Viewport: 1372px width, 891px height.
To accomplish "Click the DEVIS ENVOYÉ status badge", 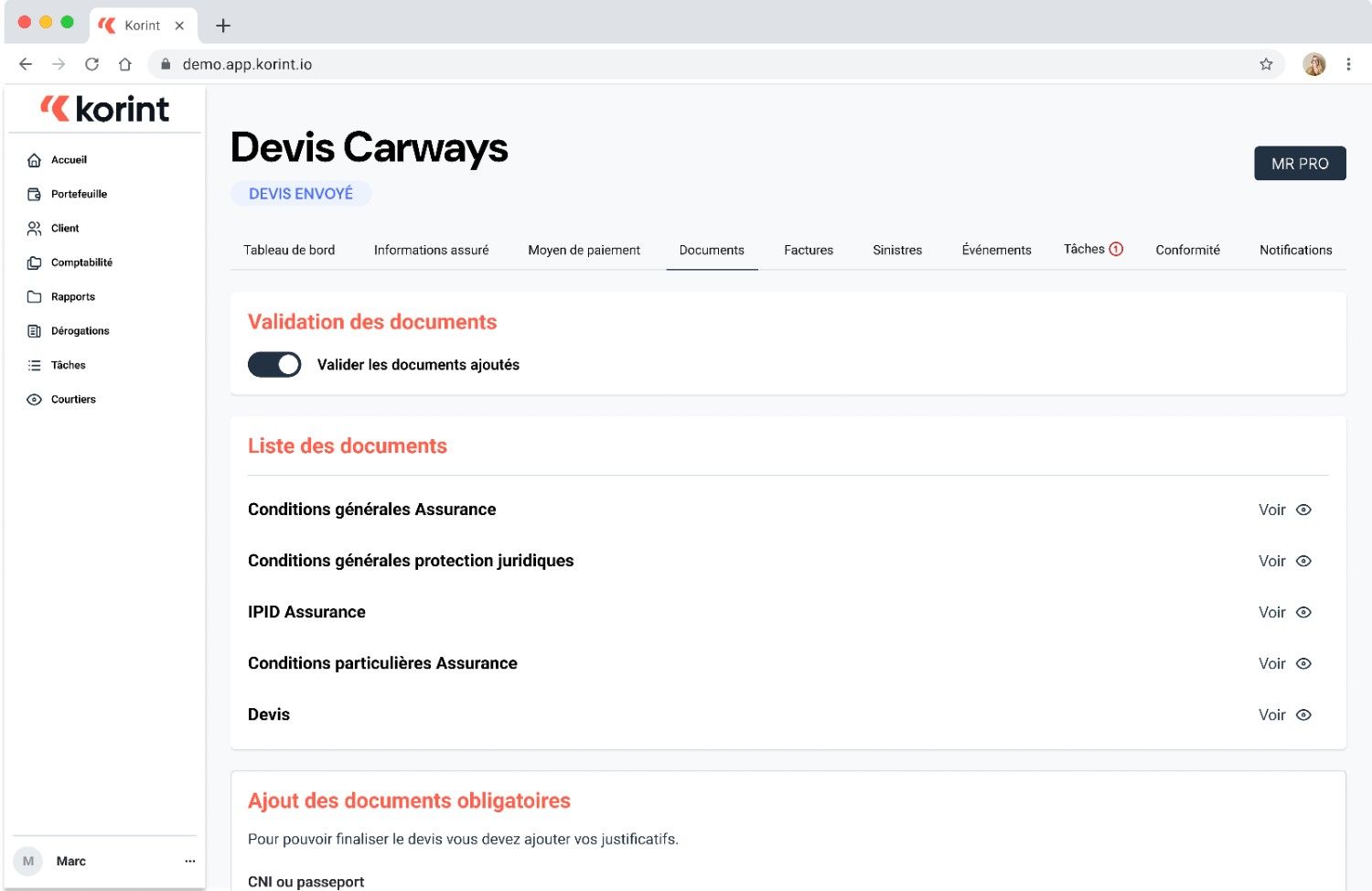I will tap(301, 194).
